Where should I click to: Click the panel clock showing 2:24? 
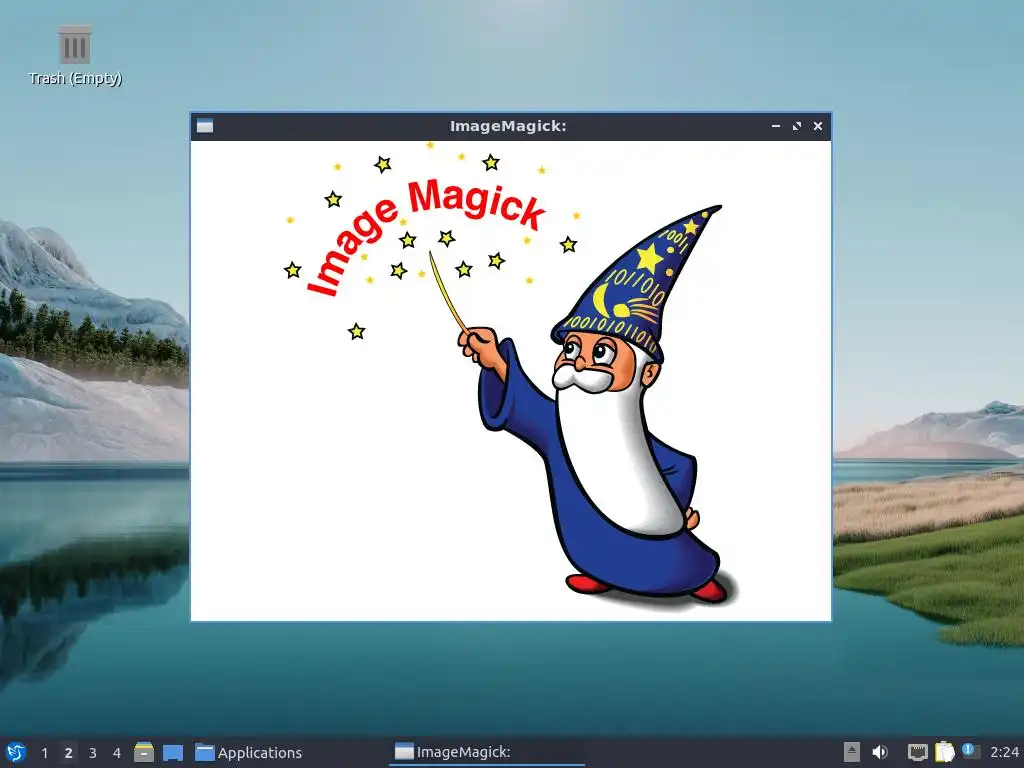[1004, 752]
